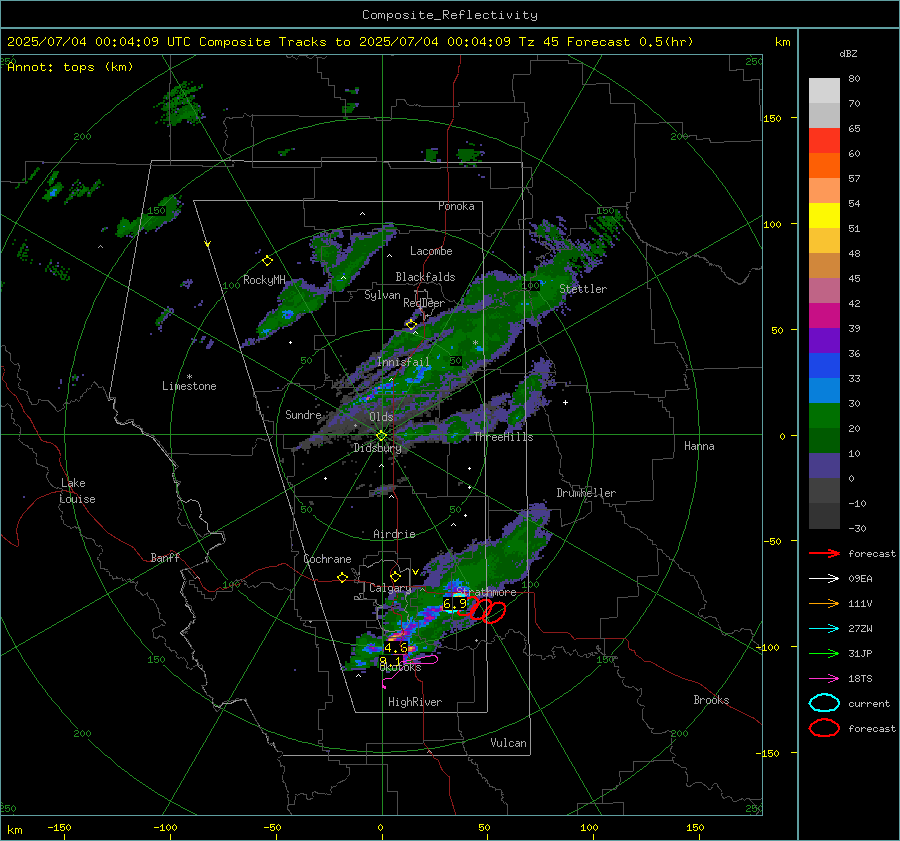Click the Ponoka city label
The height and width of the screenshot is (841, 900).
pyautogui.click(x=456, y=206)
